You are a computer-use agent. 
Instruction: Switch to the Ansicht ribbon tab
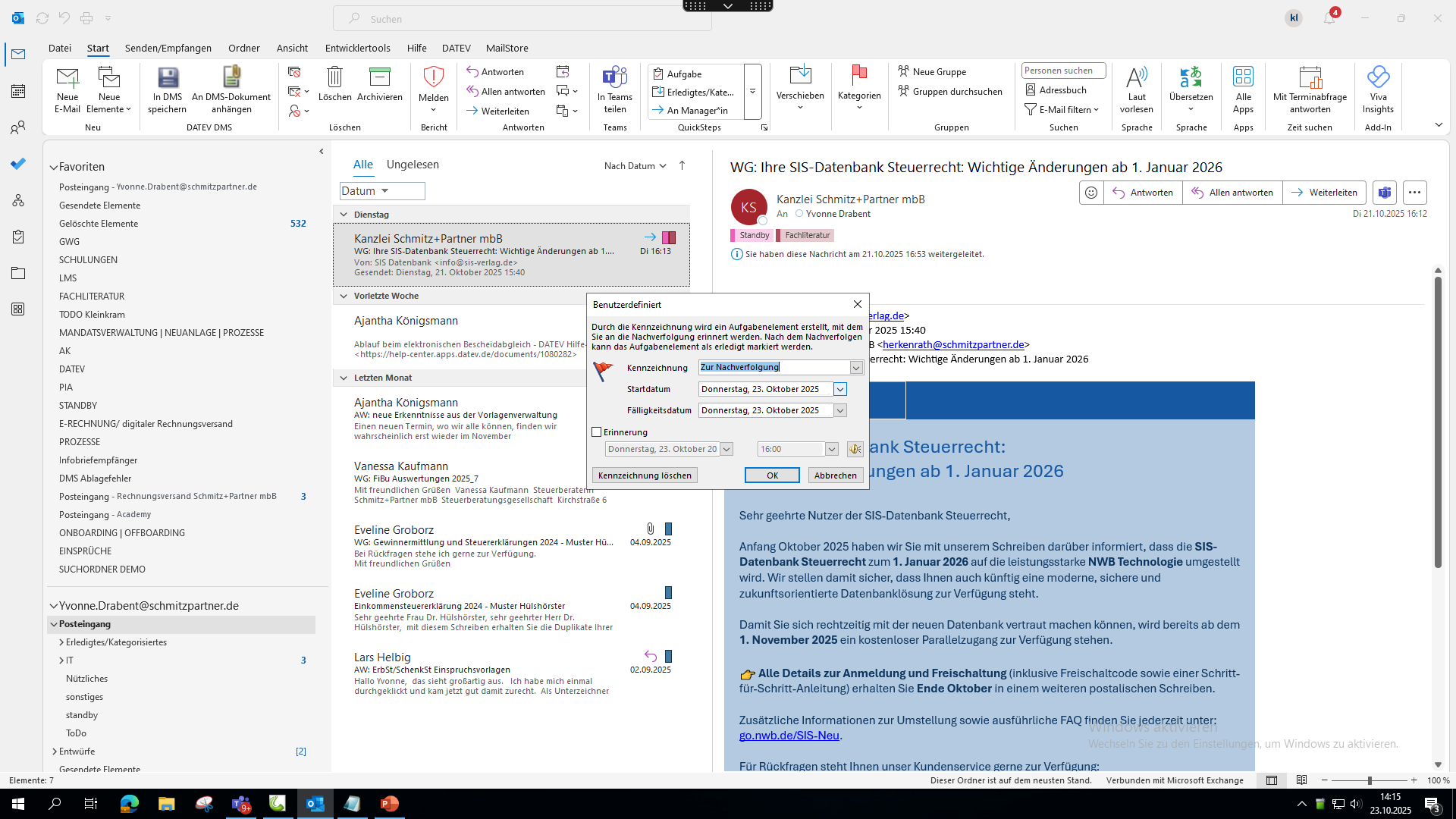(292, 48)
